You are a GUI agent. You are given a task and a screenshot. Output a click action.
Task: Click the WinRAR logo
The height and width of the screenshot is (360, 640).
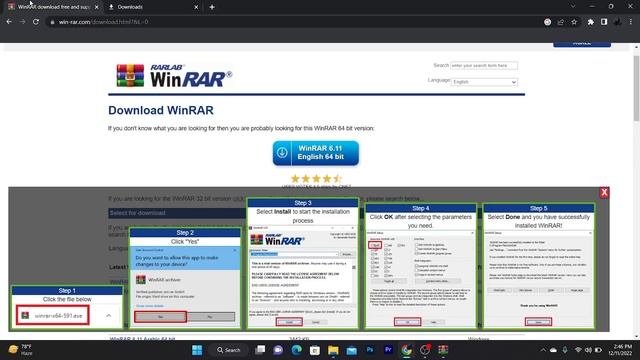click(174, 76)
